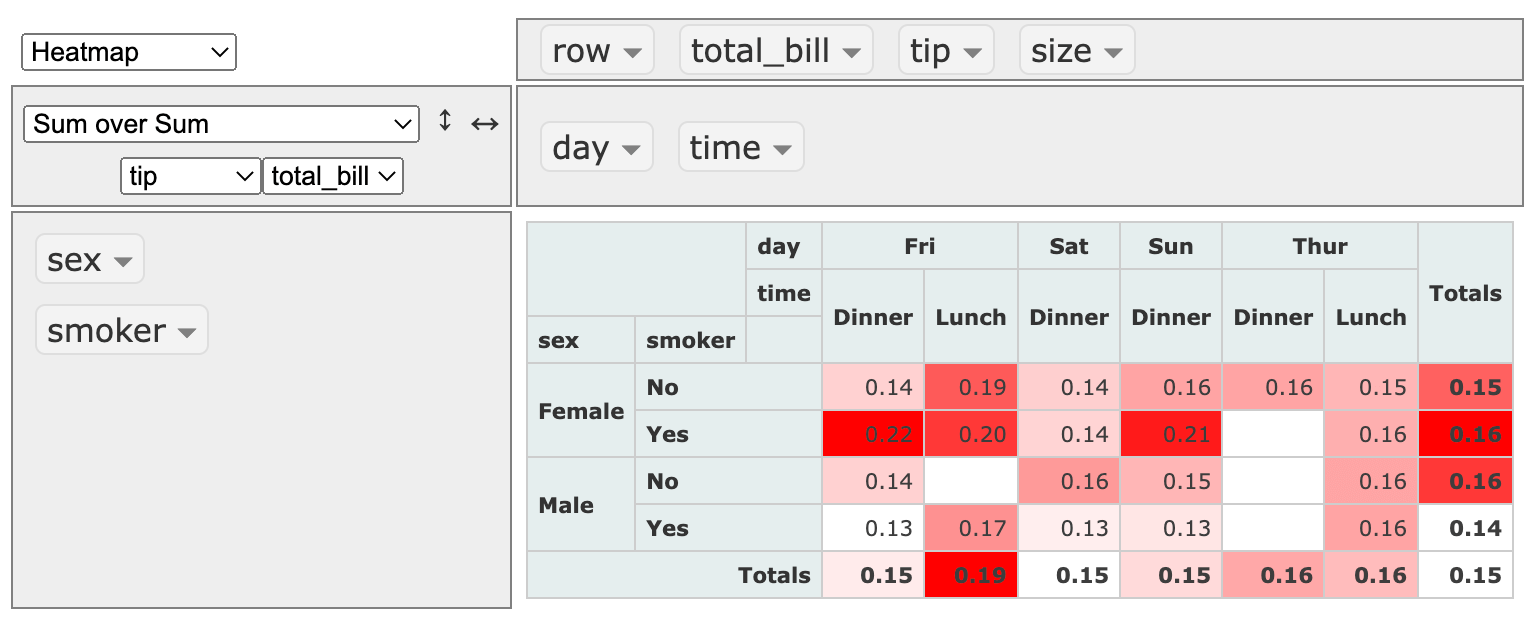Open the Sum over Sum aggregator dropdown
This screenshot has width=1536, height=618.
coord(220,123)
